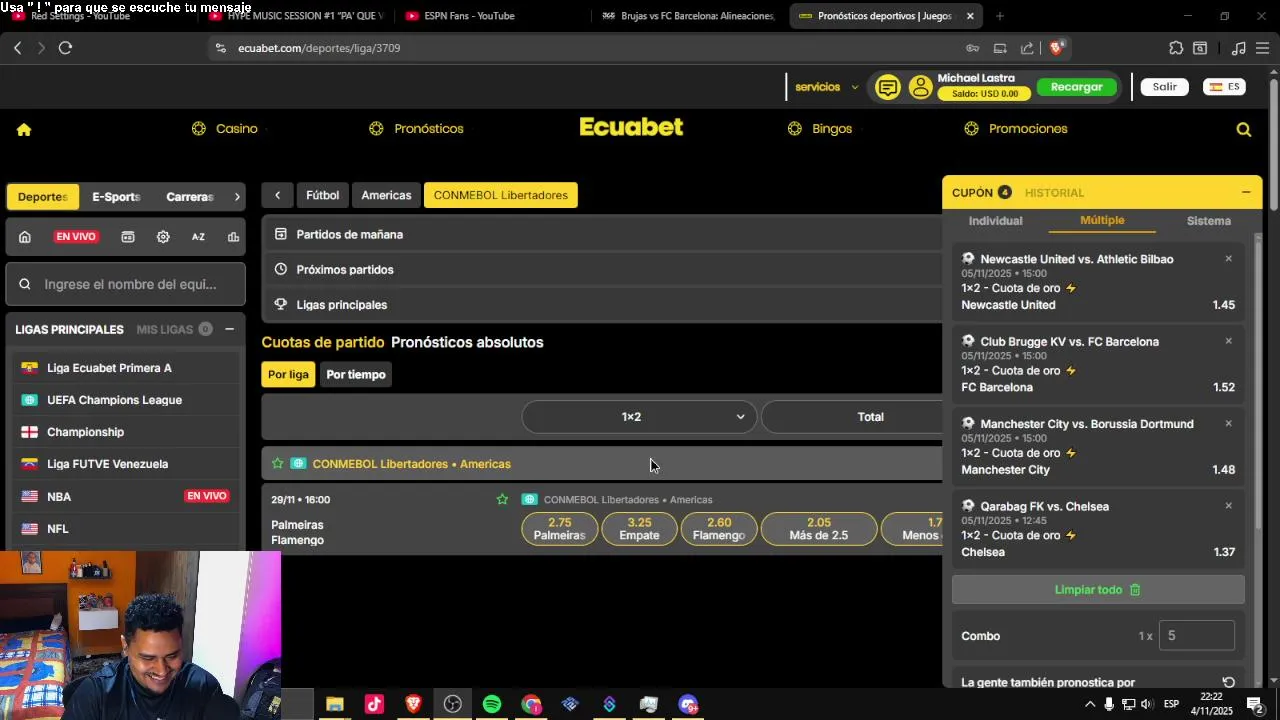This screenshot has width=1280, height=720.
Task: Show hidden system tray icons
Action: coord(1090,704)
